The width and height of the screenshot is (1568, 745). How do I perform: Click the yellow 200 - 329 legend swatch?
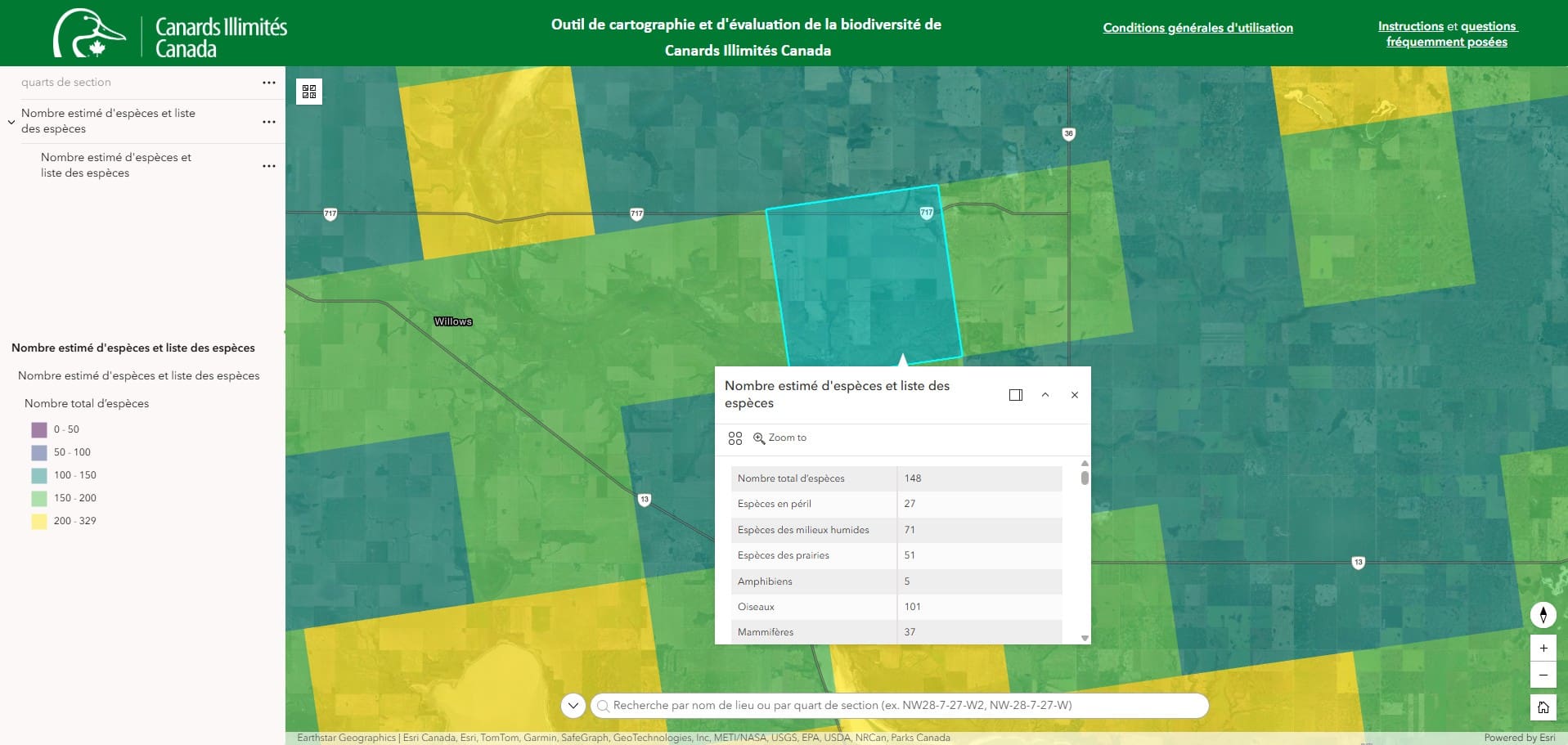pos(39,521)
